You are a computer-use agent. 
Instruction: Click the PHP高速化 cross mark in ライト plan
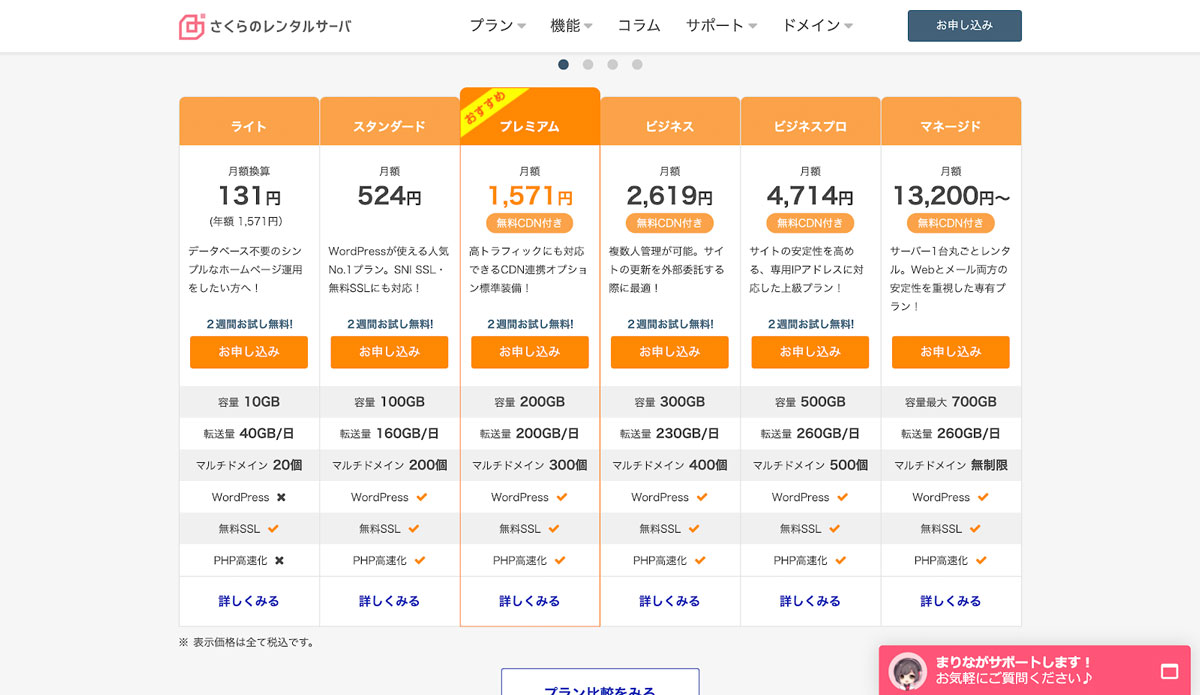[279, 561]
